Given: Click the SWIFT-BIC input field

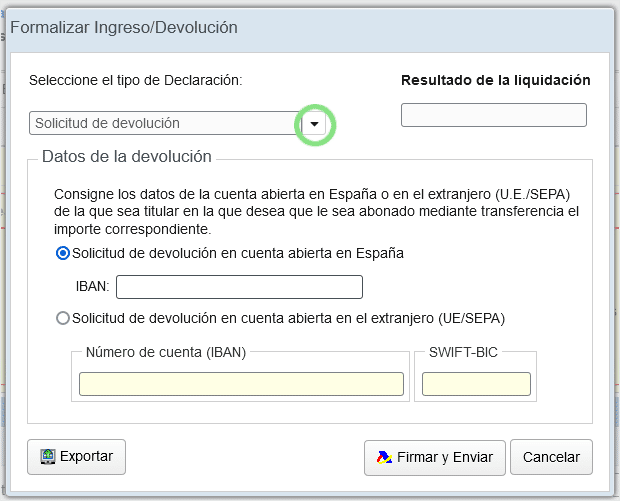Looking at the screenshot, I should coord(476,384).
